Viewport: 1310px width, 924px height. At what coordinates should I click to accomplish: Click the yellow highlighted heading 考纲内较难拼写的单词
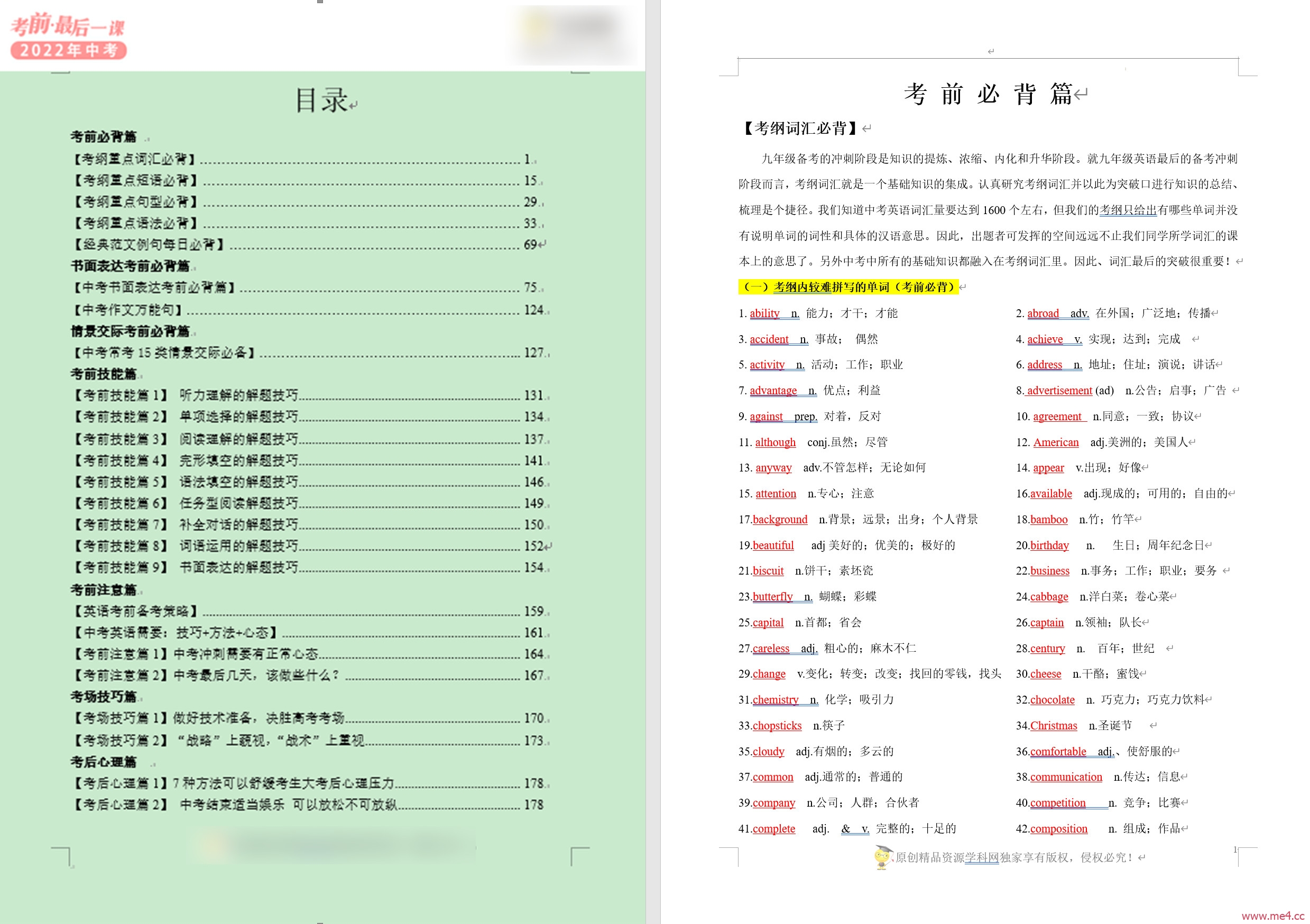tap(849, 287)
